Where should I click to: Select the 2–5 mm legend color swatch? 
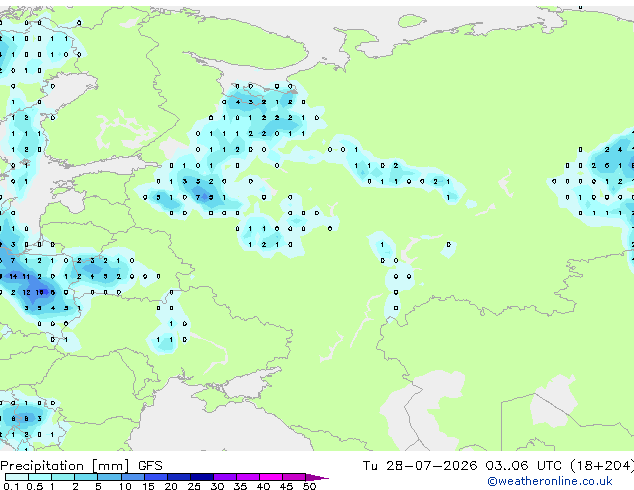86,477
